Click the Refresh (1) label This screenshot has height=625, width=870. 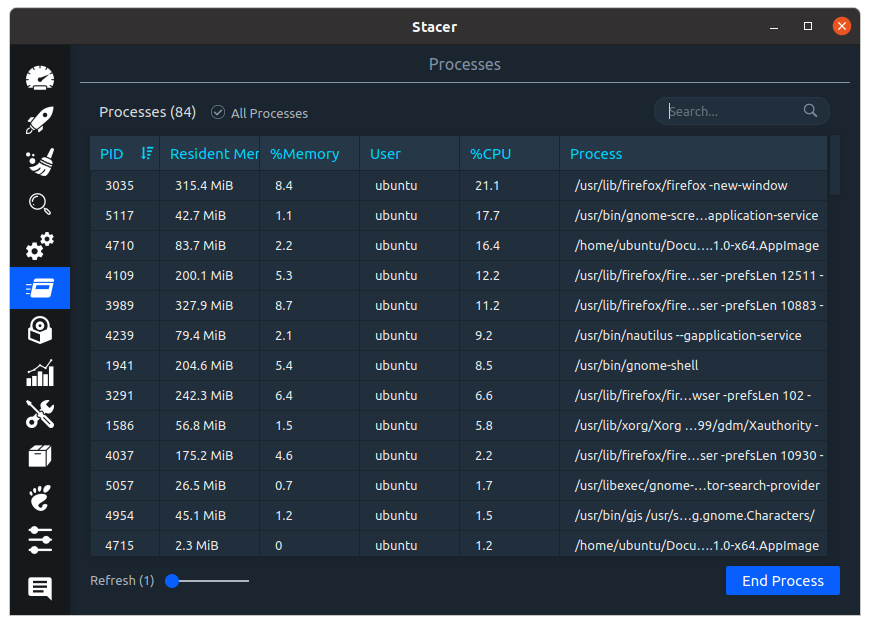[x=122, y=581]
